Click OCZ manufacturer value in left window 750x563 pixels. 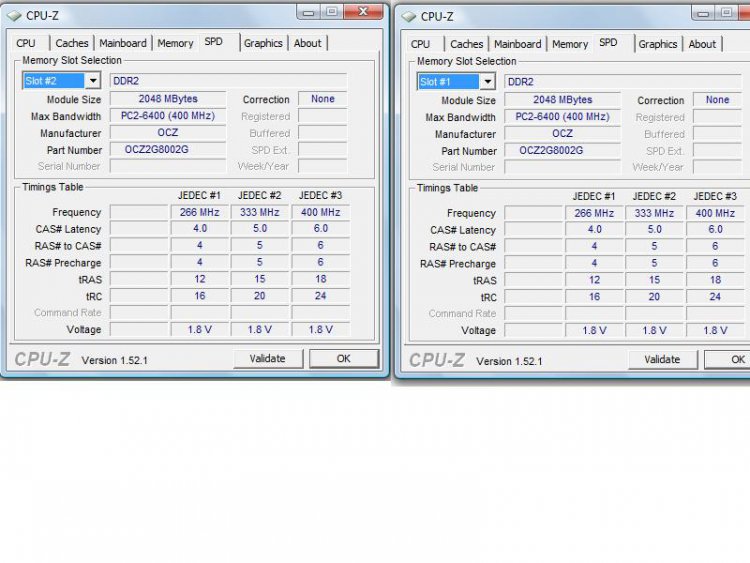click(168, 132)
